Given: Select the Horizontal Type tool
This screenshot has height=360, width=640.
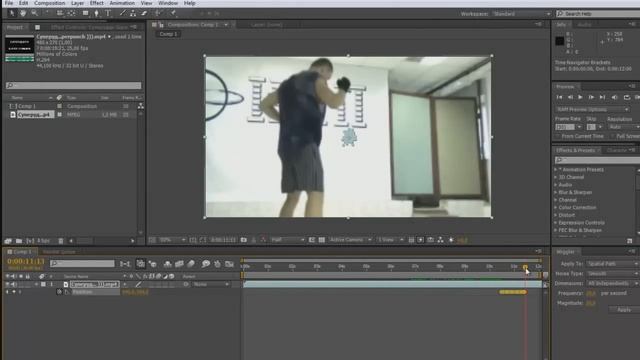Looking at the screenshot, I should click(108, 13).
